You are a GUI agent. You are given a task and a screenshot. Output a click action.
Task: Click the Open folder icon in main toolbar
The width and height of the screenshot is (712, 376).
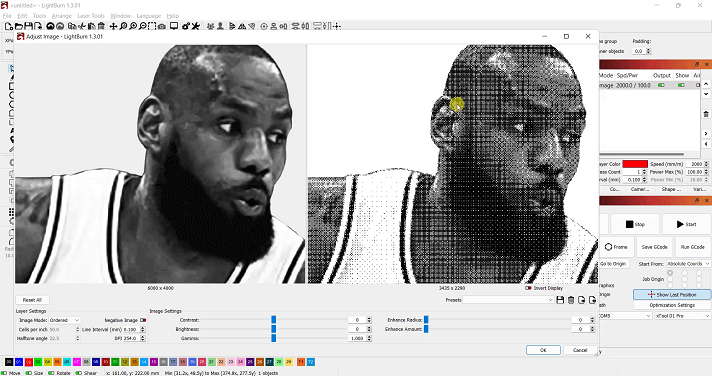pyautogui.click(x=19, y=26)
